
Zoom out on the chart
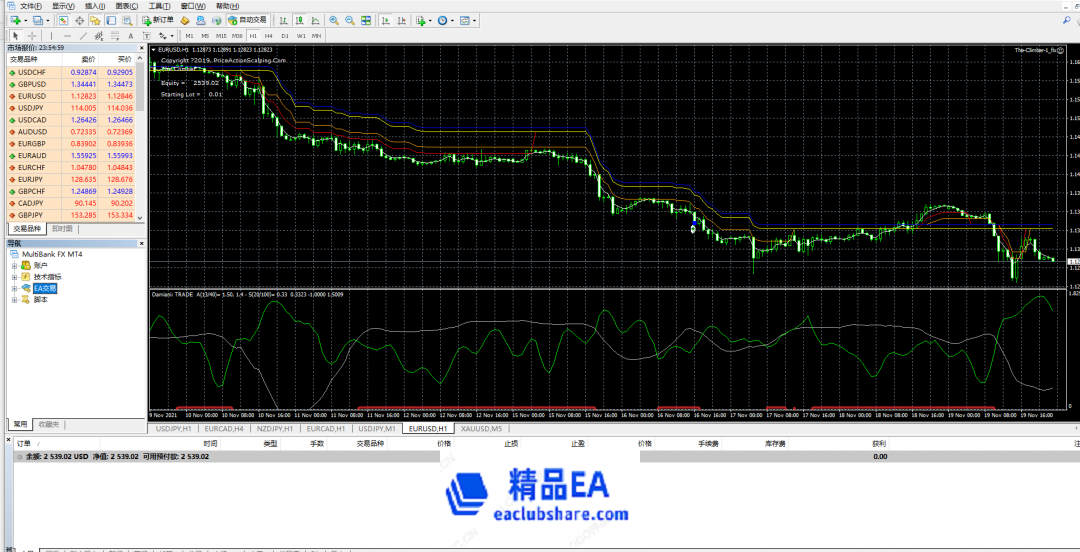(x=350, y=21)
